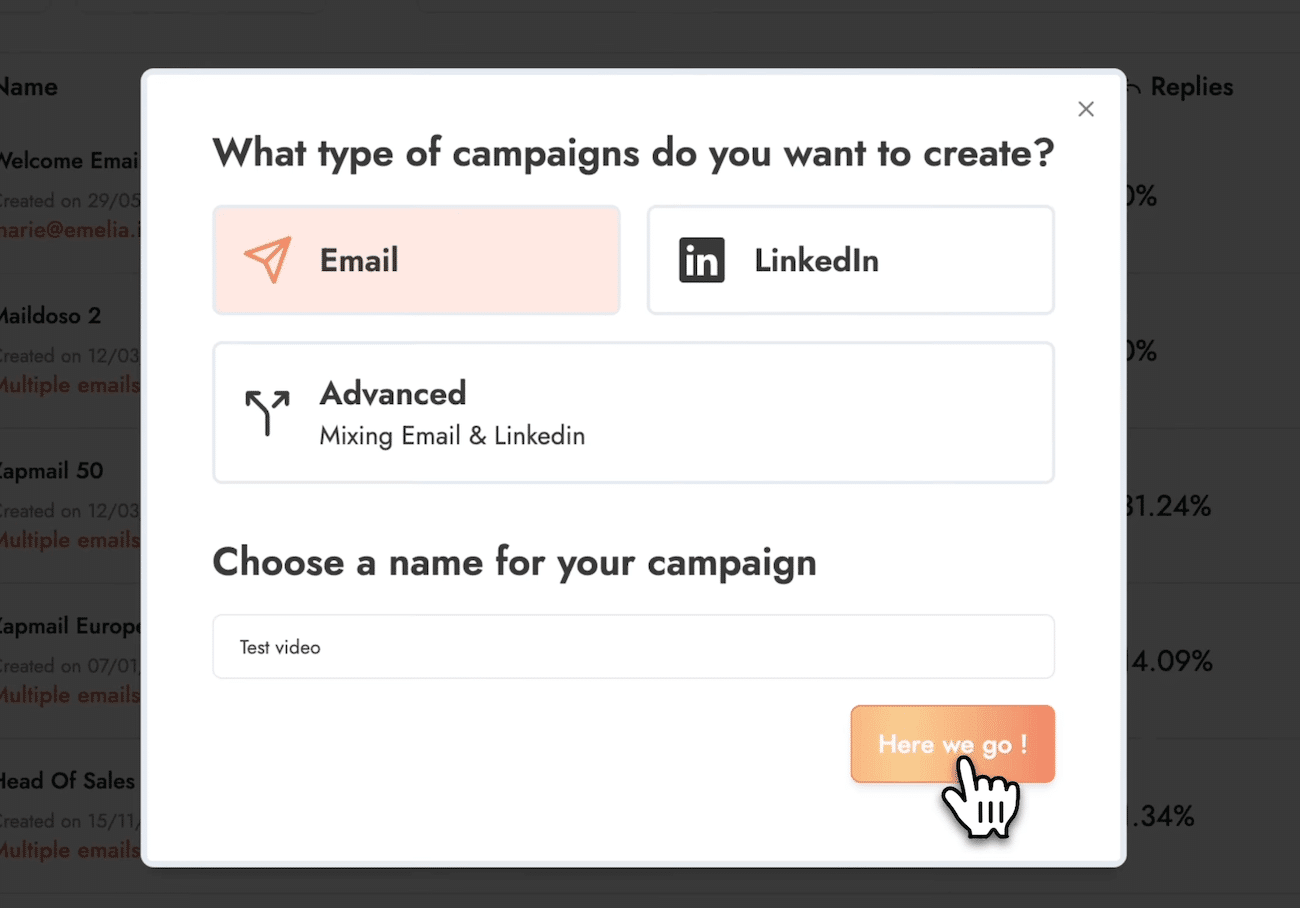Choose the LinkedIn campaign type label
Image resolution: width=1300 pixels, height=908 pixels.
pyautogui.click(x=816, y=260)
